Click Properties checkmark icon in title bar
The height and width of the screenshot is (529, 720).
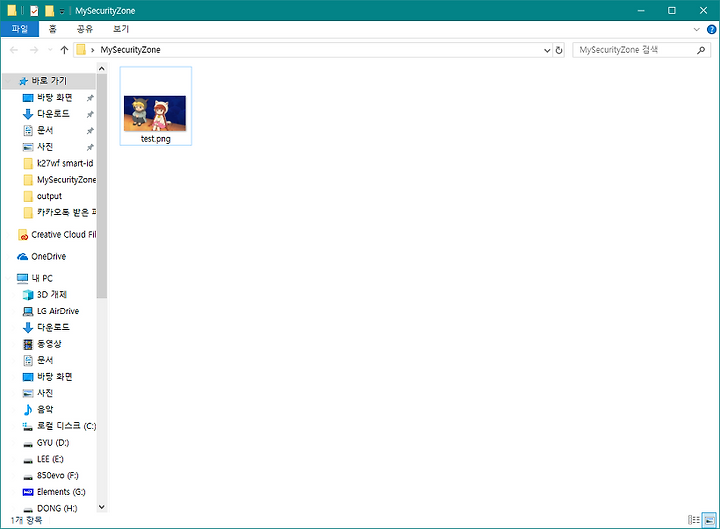(x=34, y=11)
